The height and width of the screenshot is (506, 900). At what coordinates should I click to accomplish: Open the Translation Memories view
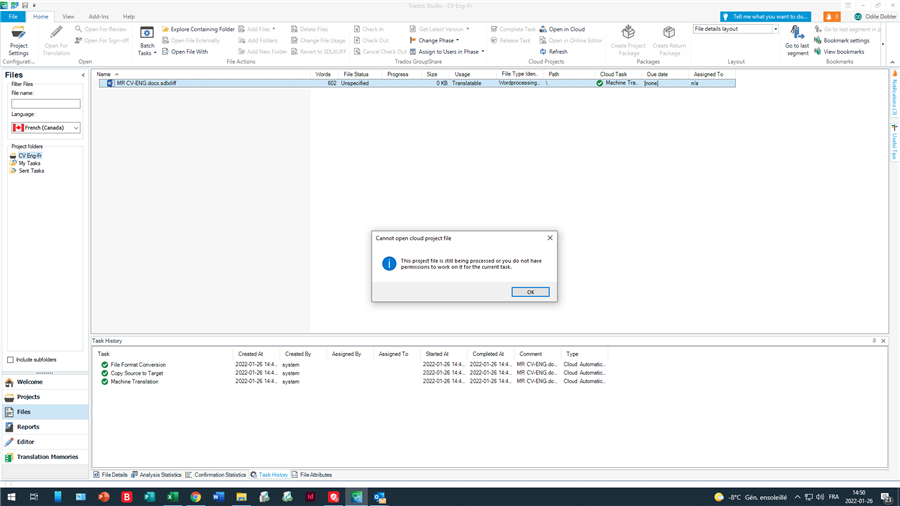45,457
